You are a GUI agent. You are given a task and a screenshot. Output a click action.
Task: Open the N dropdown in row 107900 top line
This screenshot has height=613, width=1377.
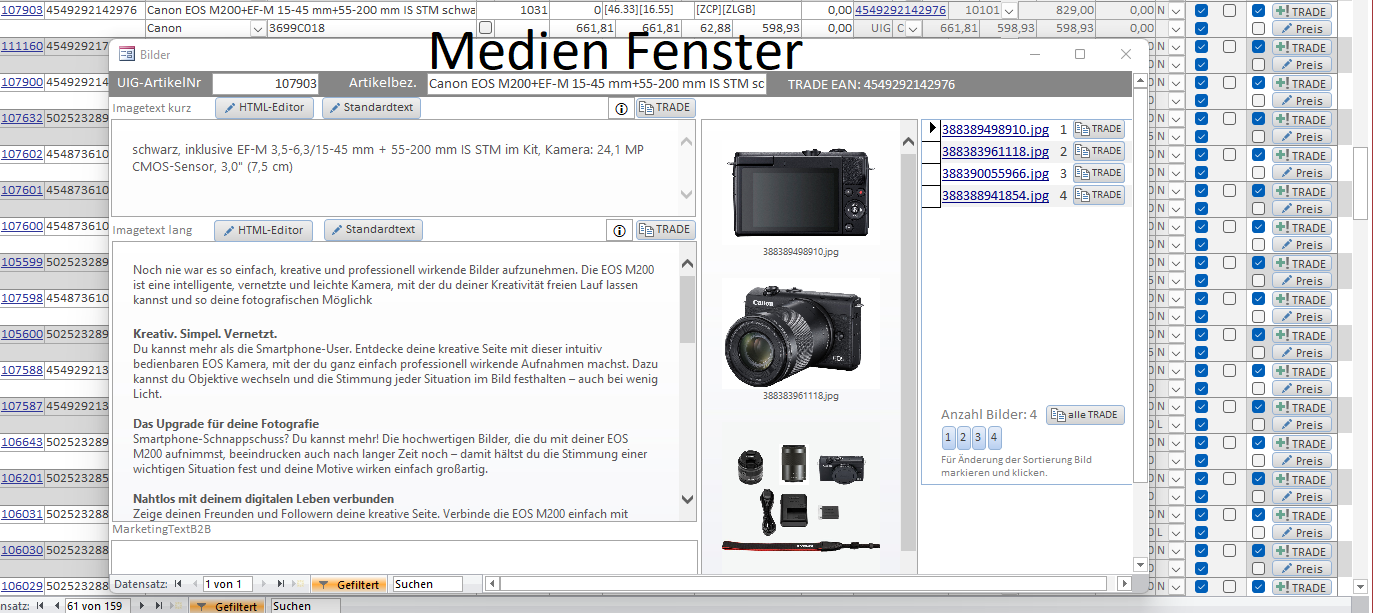pyautogui.click(x=1175, y=82)
